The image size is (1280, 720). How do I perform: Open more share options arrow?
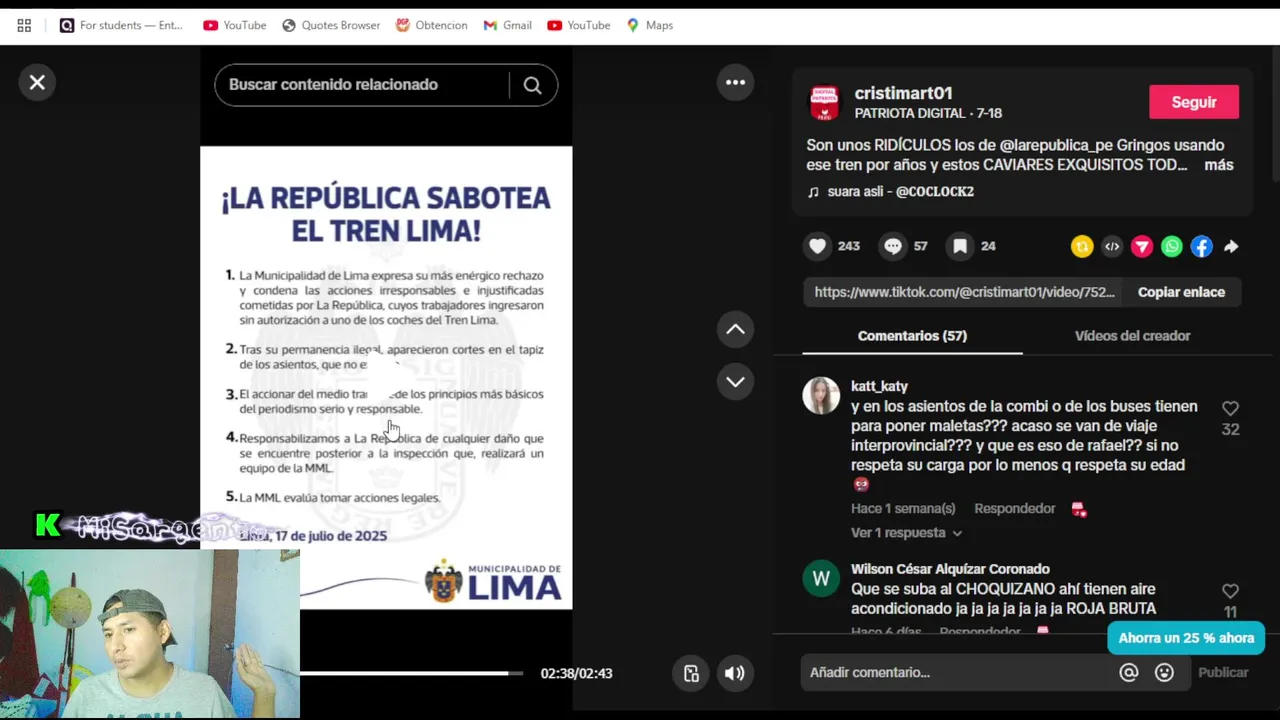tap(1231, 247)
